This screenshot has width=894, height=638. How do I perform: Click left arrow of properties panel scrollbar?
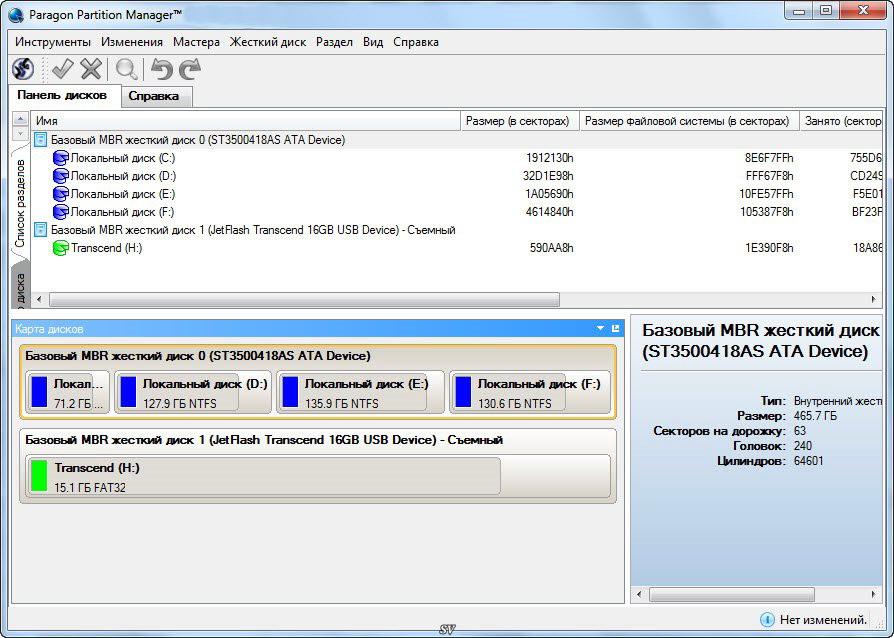pyautogui.click(x=639, y=595)
